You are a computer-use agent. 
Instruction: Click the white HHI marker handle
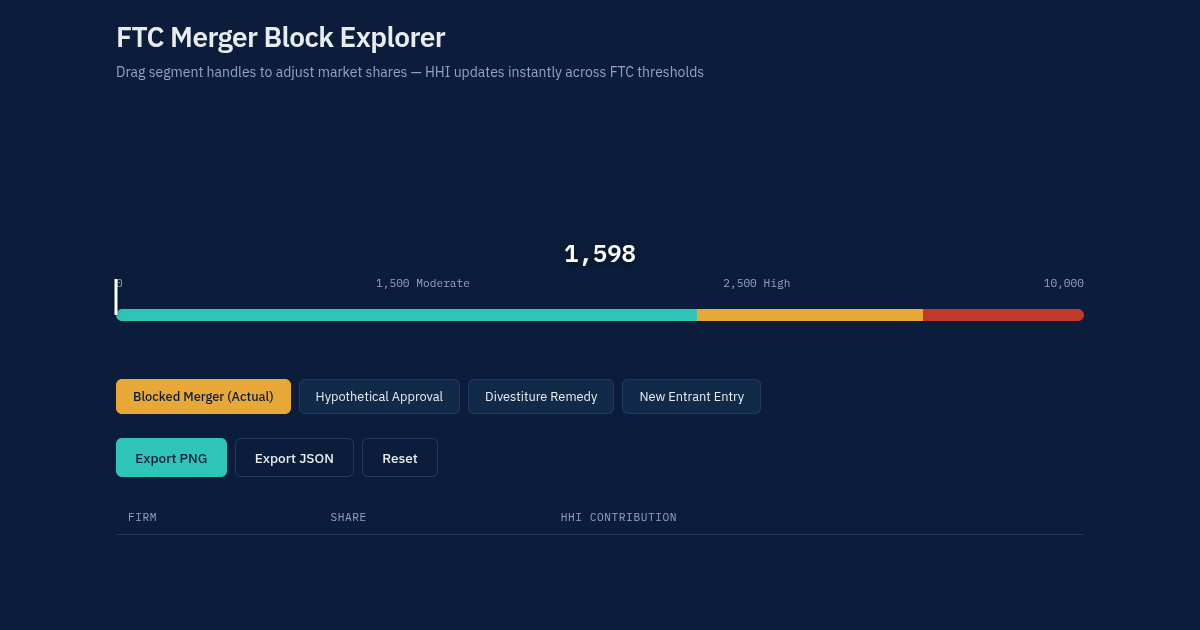116,297
